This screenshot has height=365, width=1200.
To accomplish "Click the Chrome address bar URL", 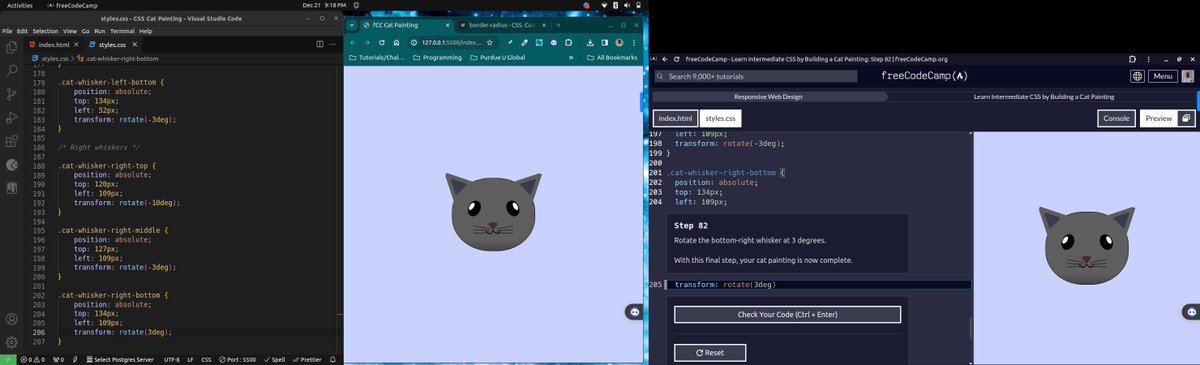I will 451,42.
